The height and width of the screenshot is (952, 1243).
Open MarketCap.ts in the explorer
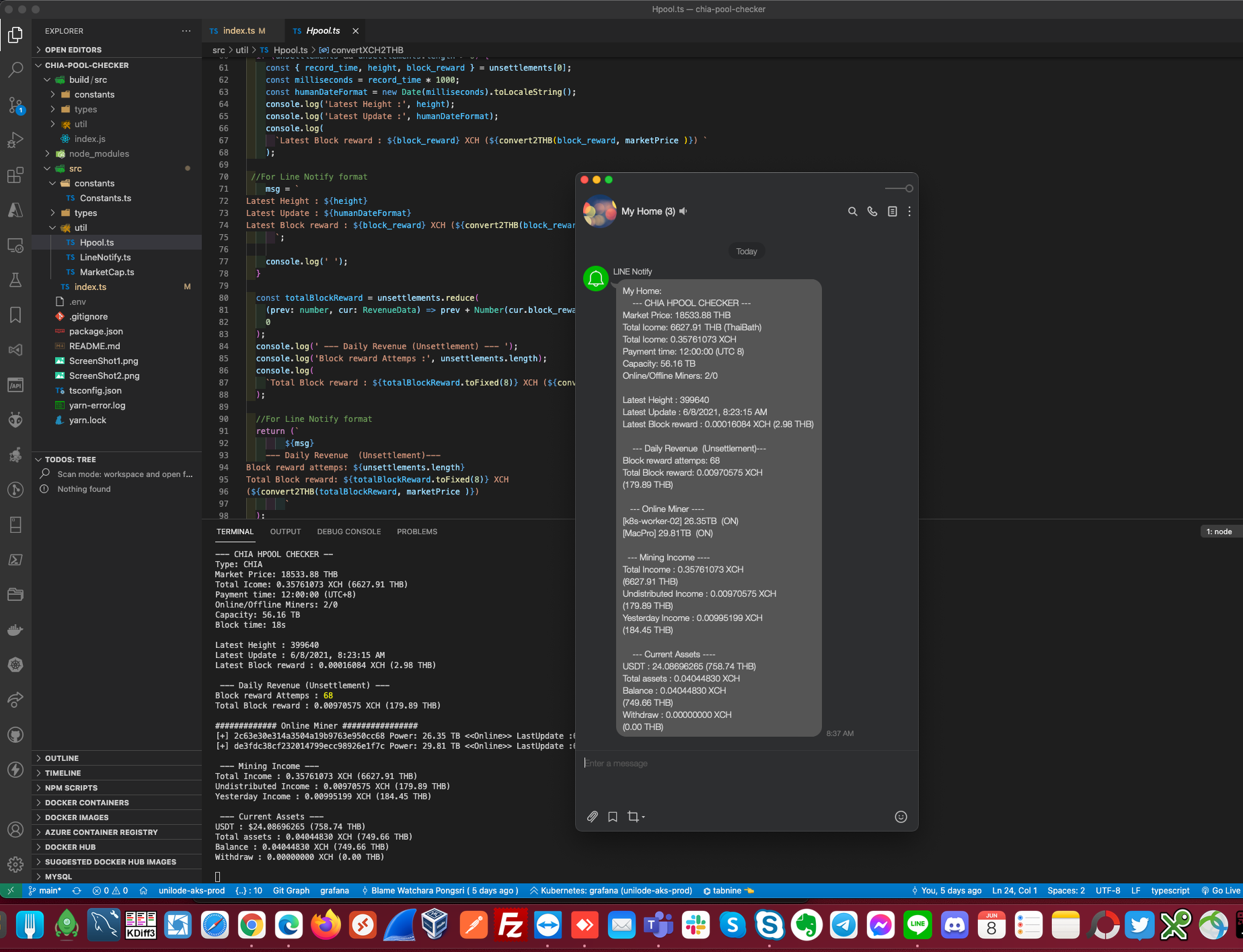tap(107, 272)
